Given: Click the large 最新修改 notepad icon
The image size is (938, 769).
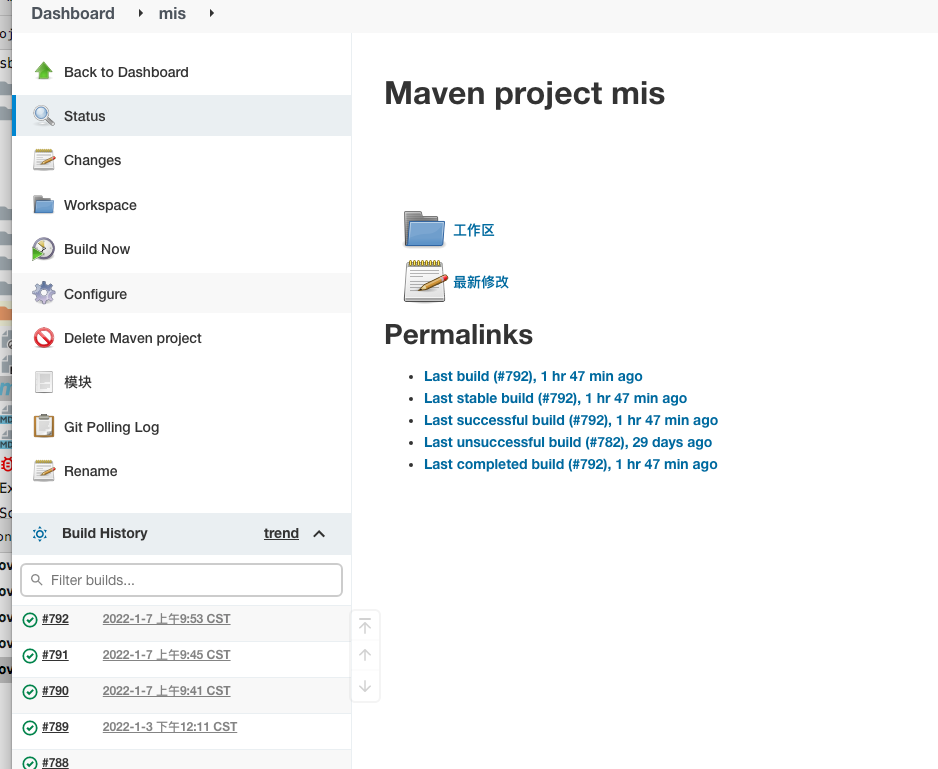Looking at the screenshot, I should (425, 281).
